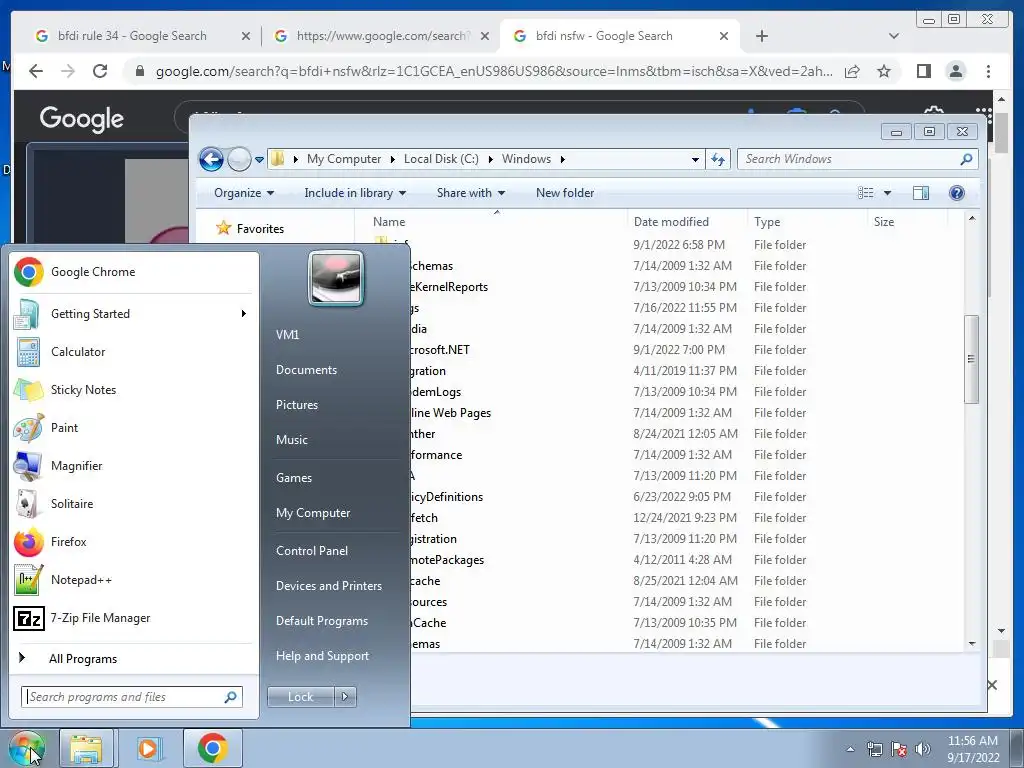Click the network tray icon
Viewport: 1024px width, 768px height.
pyautogui.click(x=874, y=749)
